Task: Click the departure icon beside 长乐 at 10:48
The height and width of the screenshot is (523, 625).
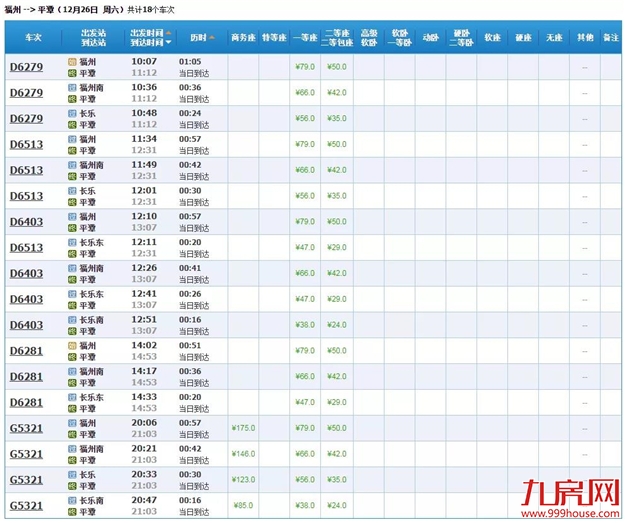Action: pyautogui.click(x=72, y=114)
